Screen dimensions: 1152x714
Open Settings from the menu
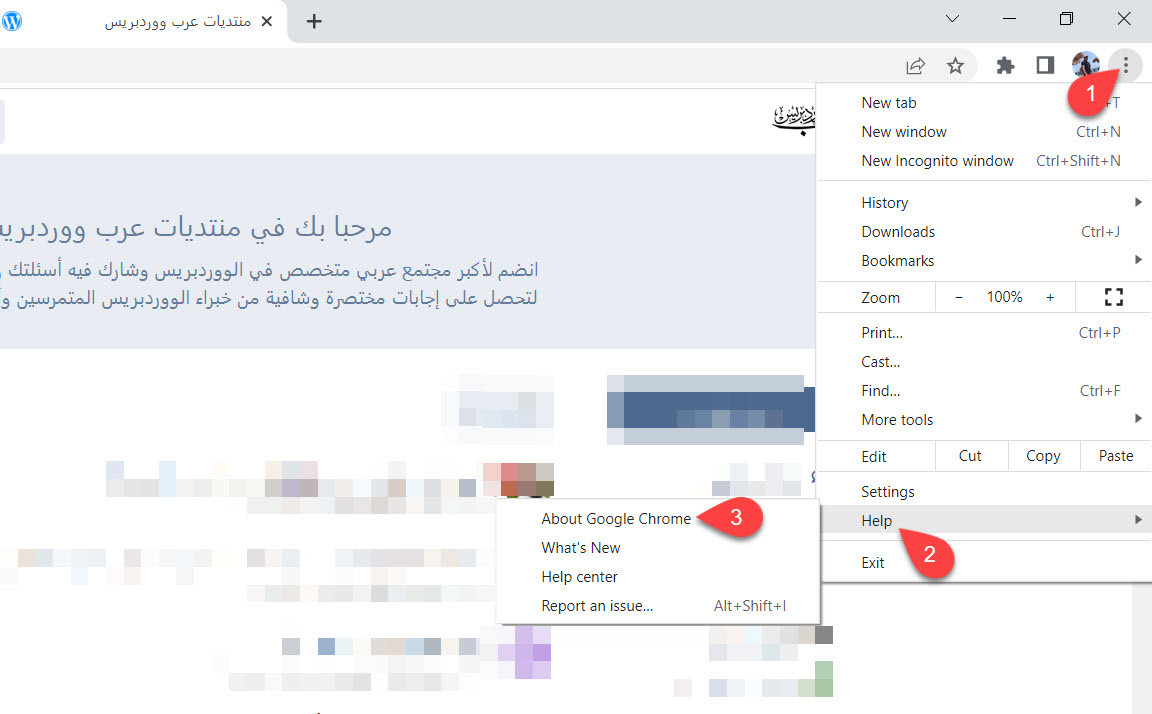coord(984,491)
